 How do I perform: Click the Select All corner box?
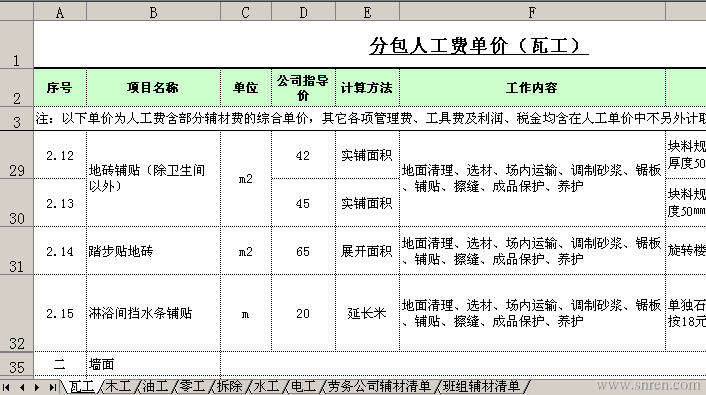pos(17,12)
